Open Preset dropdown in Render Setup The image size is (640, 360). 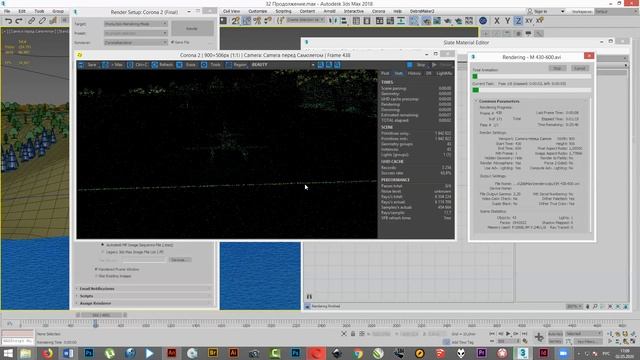(136, 33)
